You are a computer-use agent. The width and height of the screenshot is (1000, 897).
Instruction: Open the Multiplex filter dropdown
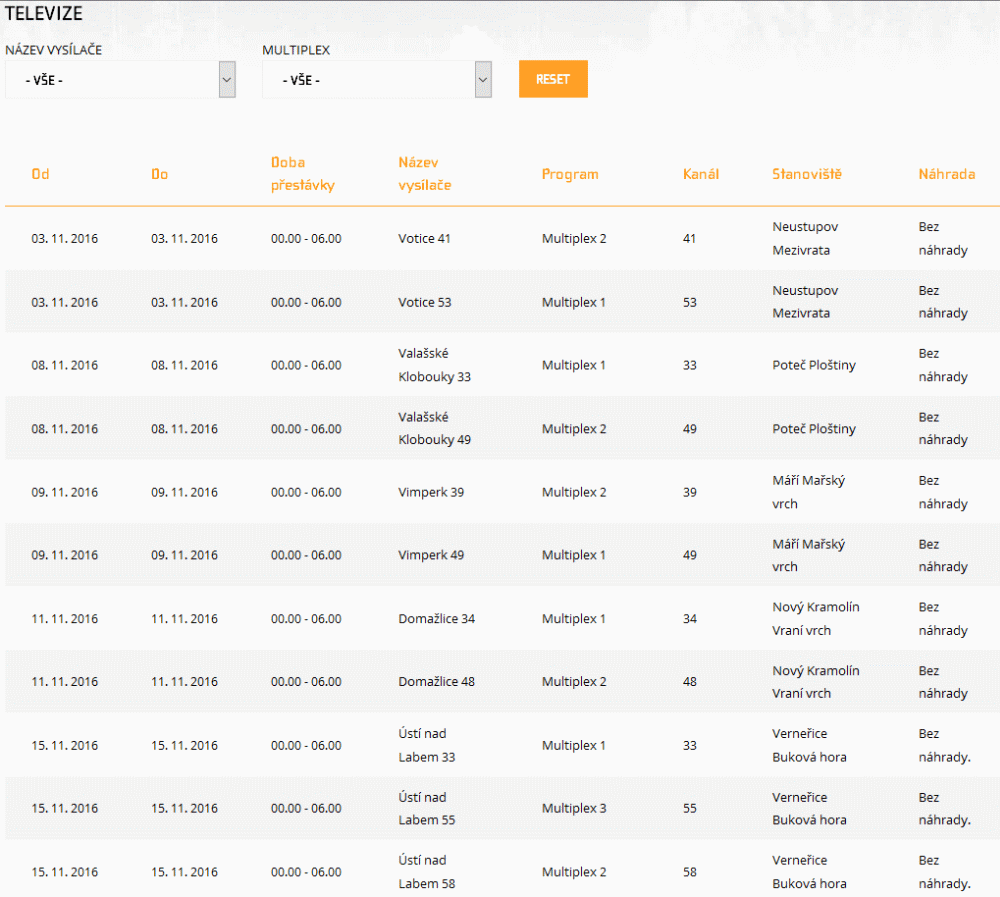click(377, 80)
